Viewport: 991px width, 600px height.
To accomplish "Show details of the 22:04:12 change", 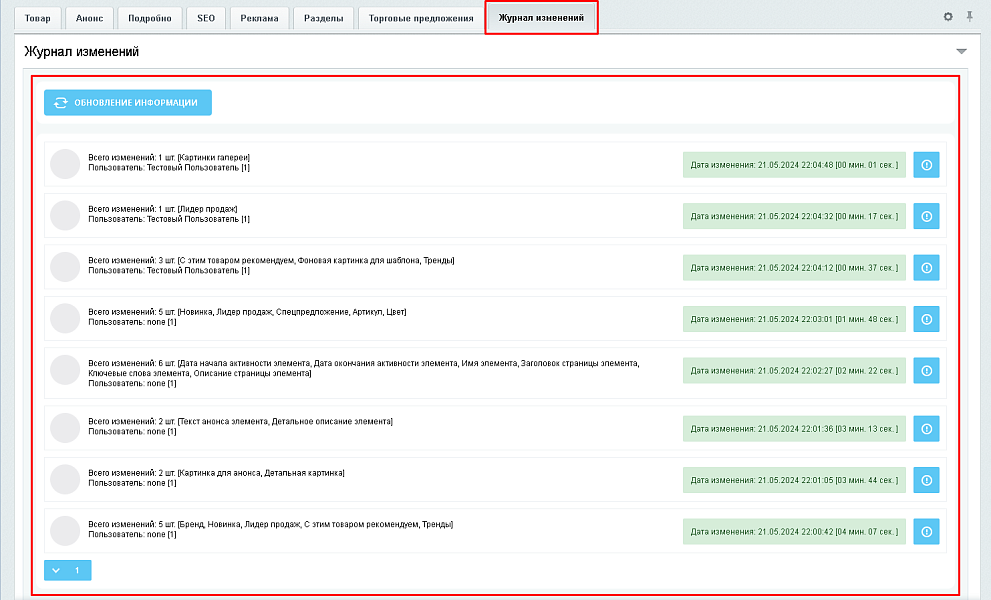I will [926, 267].
